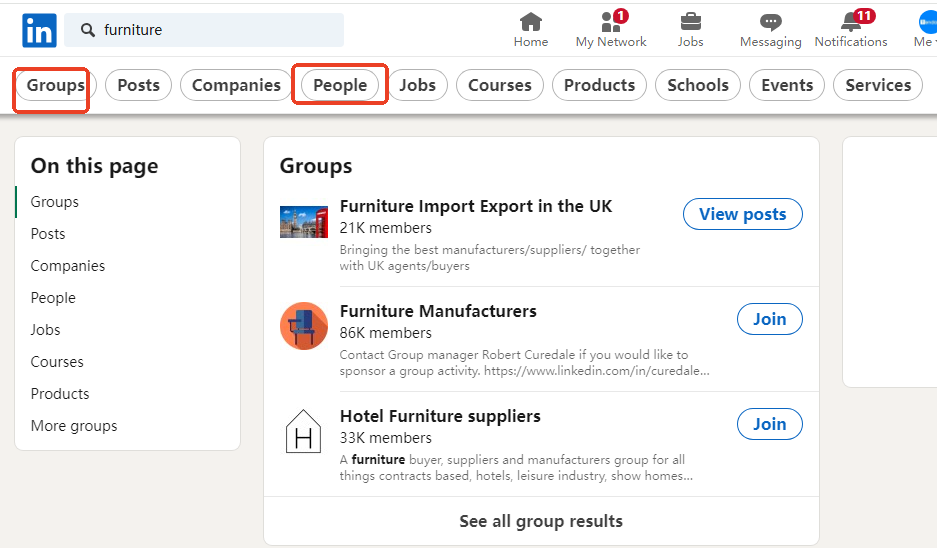Screen dimensions: 937x548
Task: Select the Events filter pill
Action: tap(787, 85)
